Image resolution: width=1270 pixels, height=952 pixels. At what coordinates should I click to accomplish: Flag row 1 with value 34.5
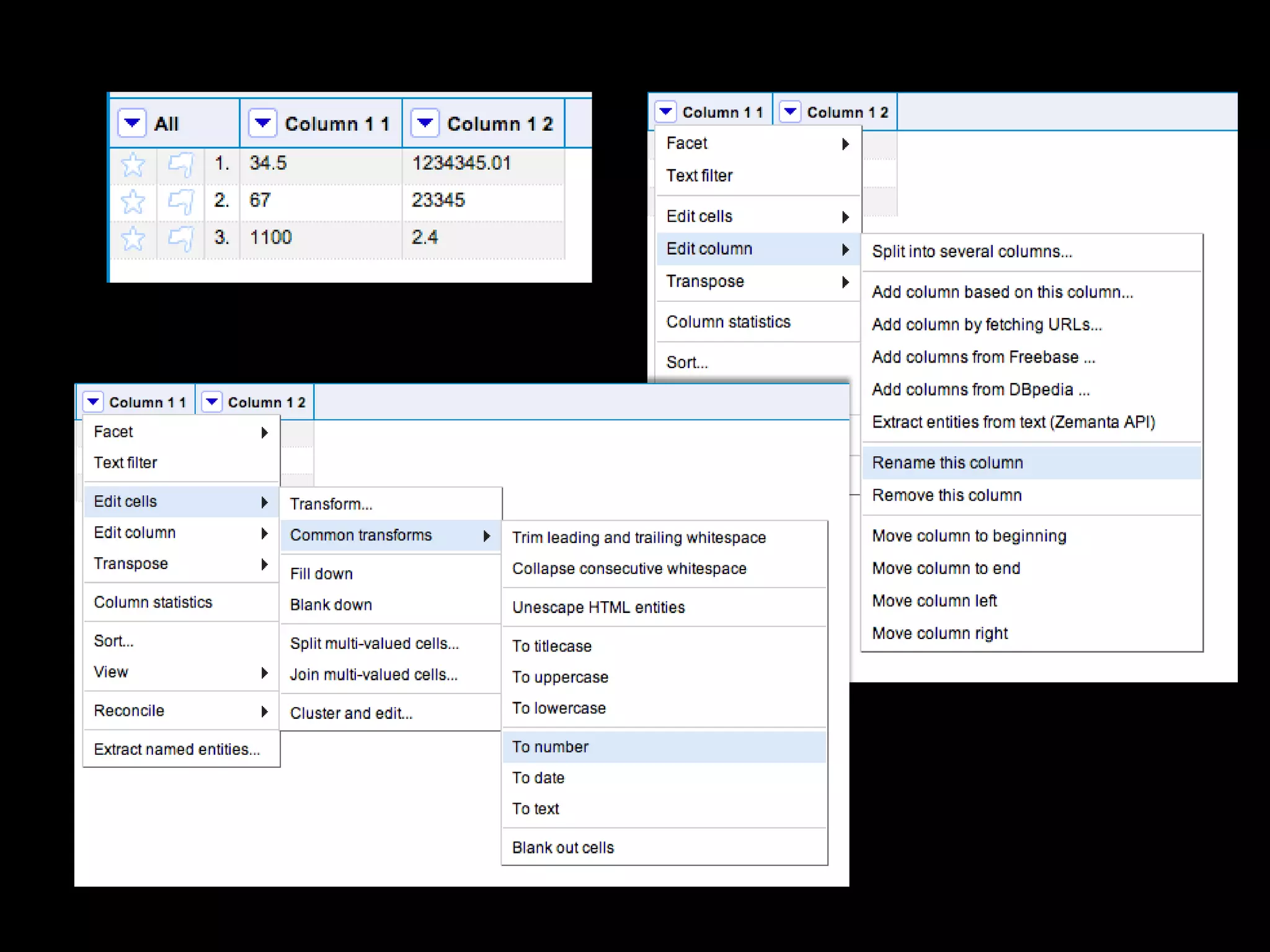(x=180, y=164)
